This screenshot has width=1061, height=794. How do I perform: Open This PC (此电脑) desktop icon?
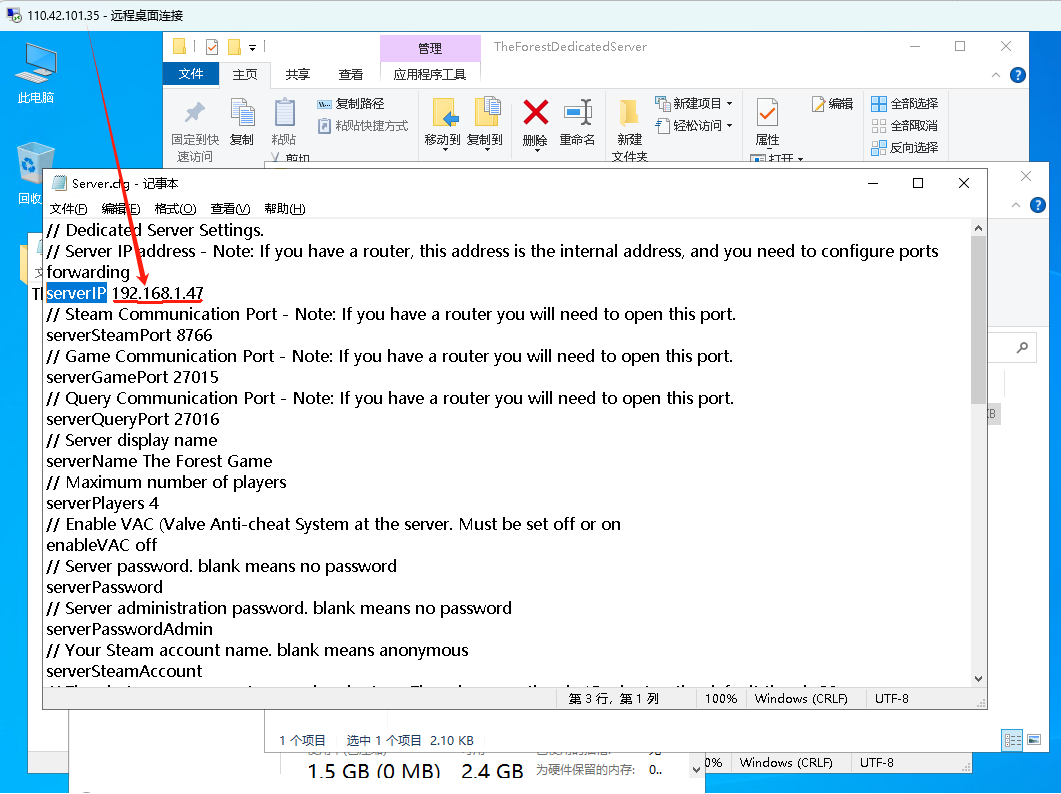tap(36, 73)
